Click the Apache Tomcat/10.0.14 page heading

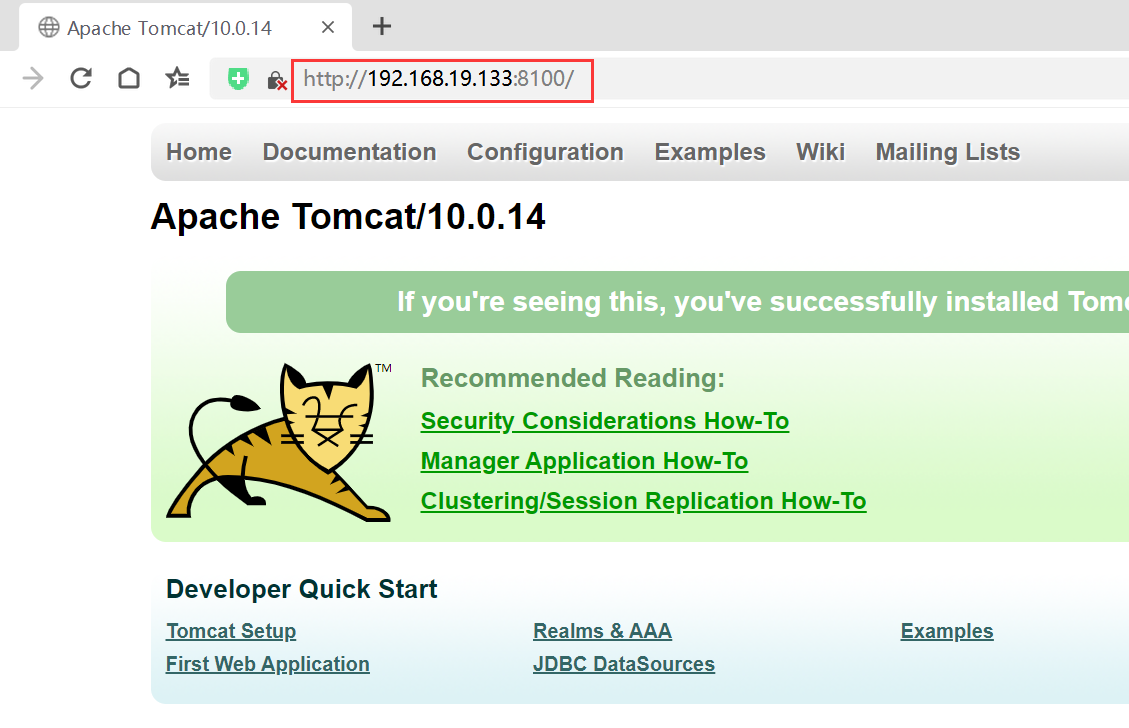click(348, 217)
